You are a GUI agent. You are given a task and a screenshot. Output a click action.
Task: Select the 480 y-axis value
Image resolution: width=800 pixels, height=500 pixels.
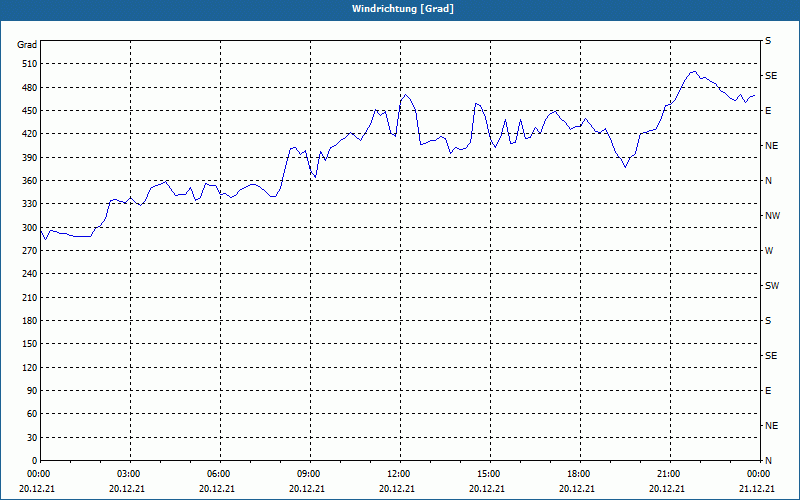point(30,88)
